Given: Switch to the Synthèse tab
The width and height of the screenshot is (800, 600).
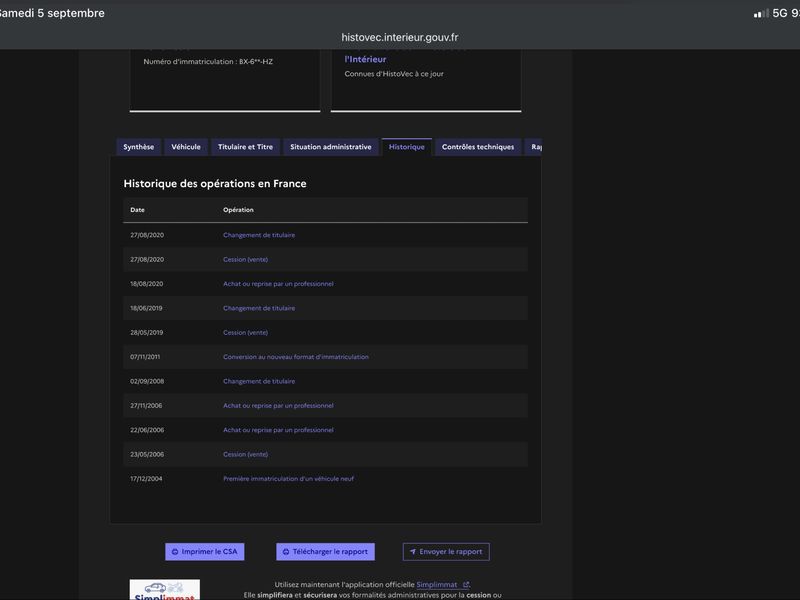Looking at the screenshot, I should 138,147.
